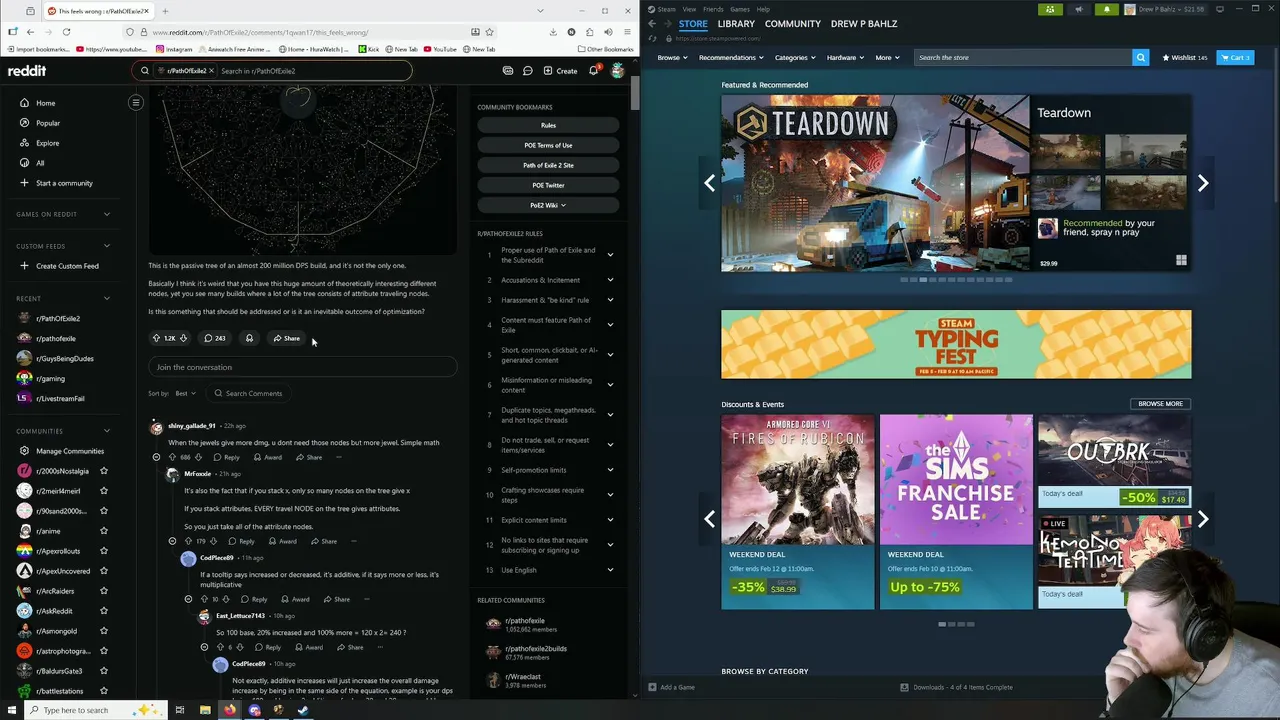This screenshot has height=720, width=1280.
Task: Switch to Steam LIBRARY tab
Action: click(736, 23)
